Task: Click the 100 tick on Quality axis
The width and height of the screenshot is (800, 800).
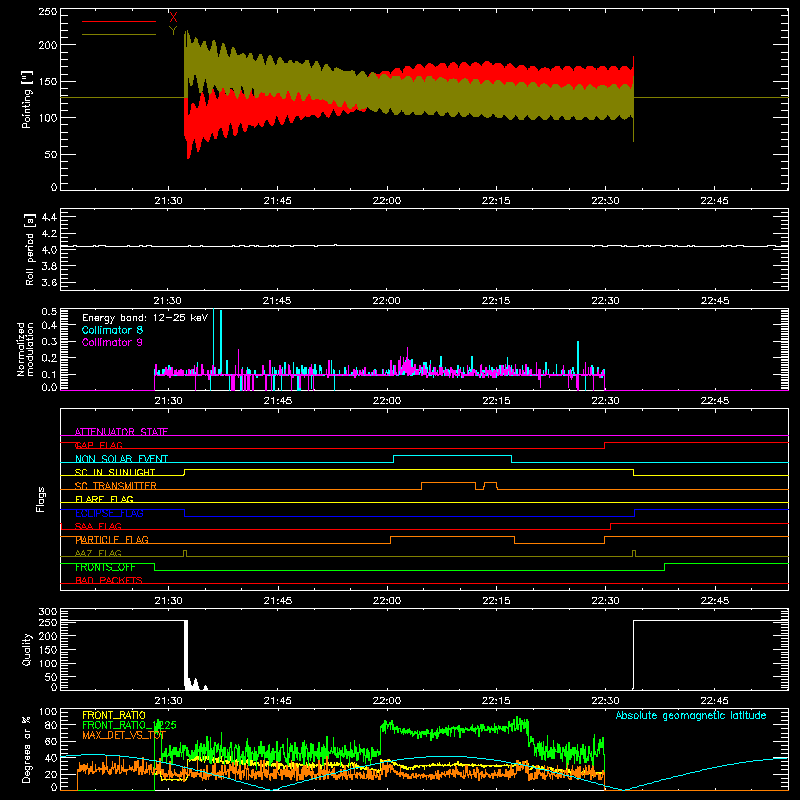Action: 47,663
